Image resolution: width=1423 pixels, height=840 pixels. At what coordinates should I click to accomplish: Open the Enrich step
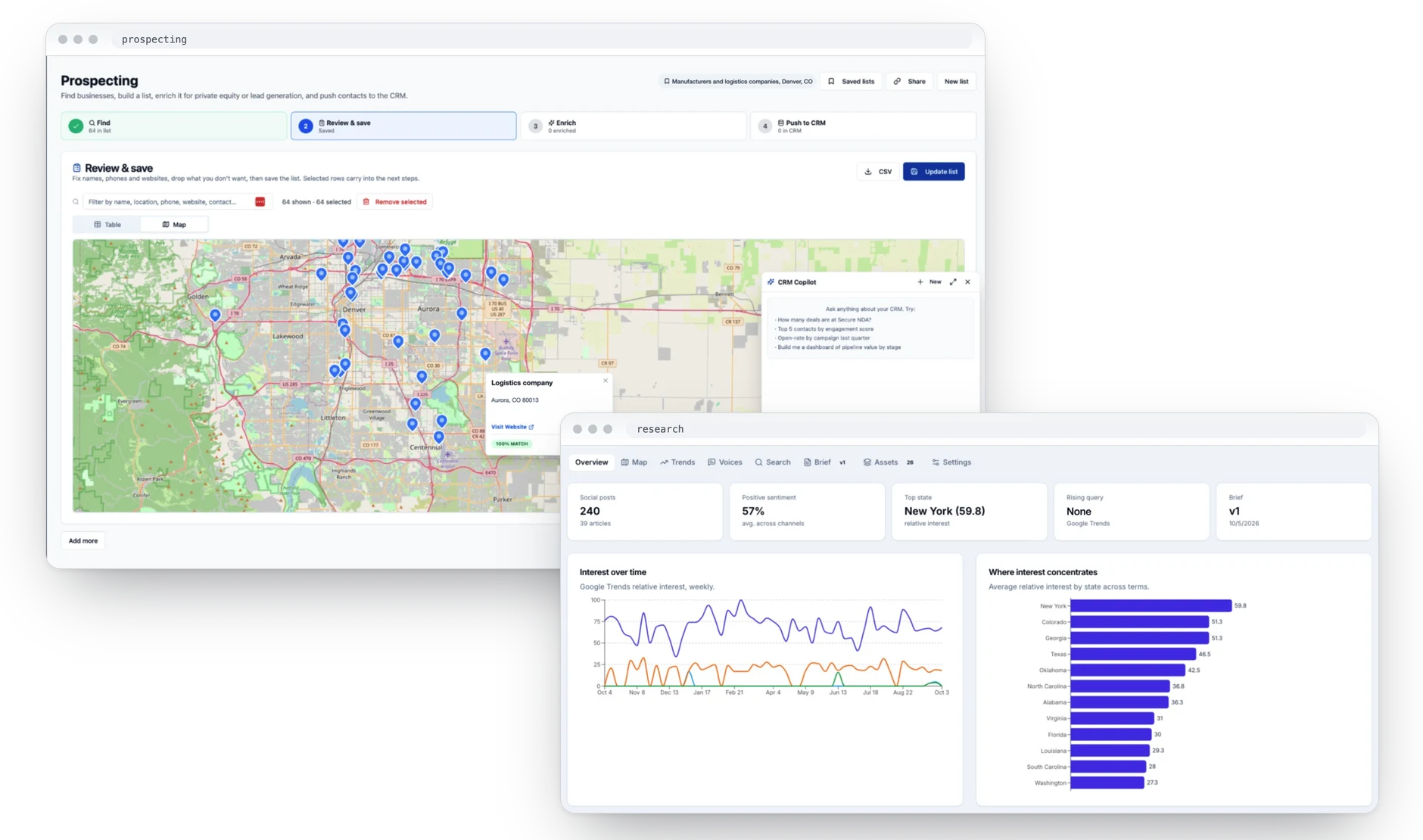[633, 126]
